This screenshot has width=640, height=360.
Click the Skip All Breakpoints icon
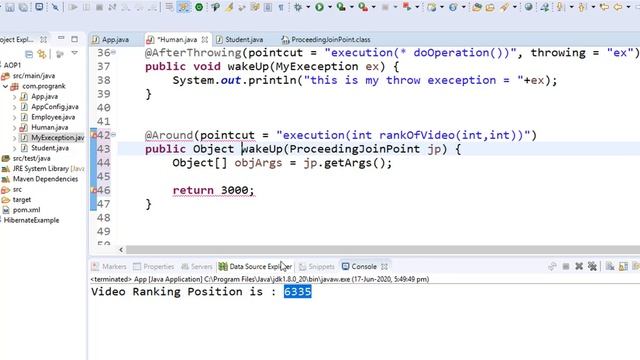click(55, 7)
